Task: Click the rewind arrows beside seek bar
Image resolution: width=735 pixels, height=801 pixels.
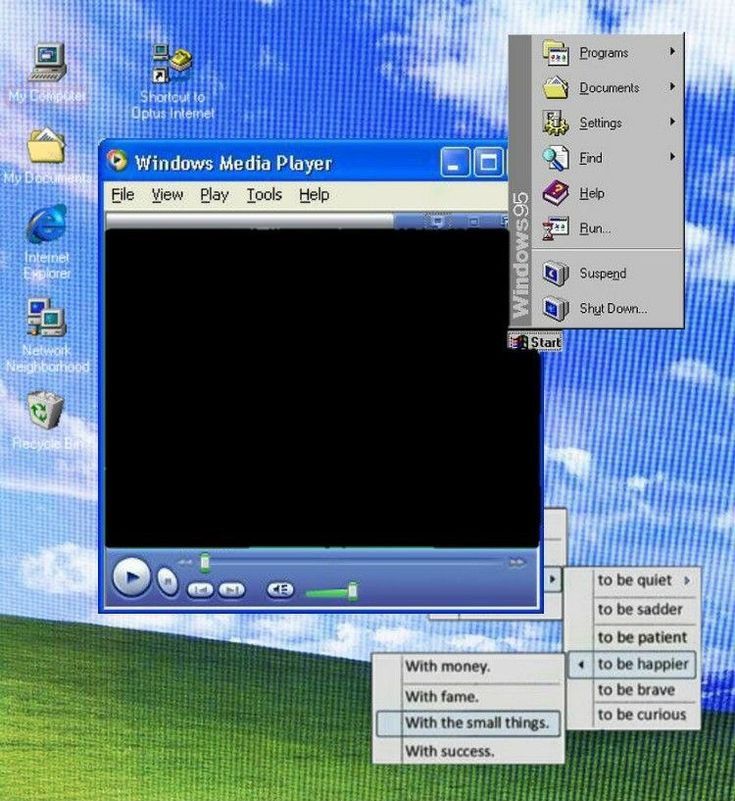Action: pyautogui.click(x=184, y=562)
